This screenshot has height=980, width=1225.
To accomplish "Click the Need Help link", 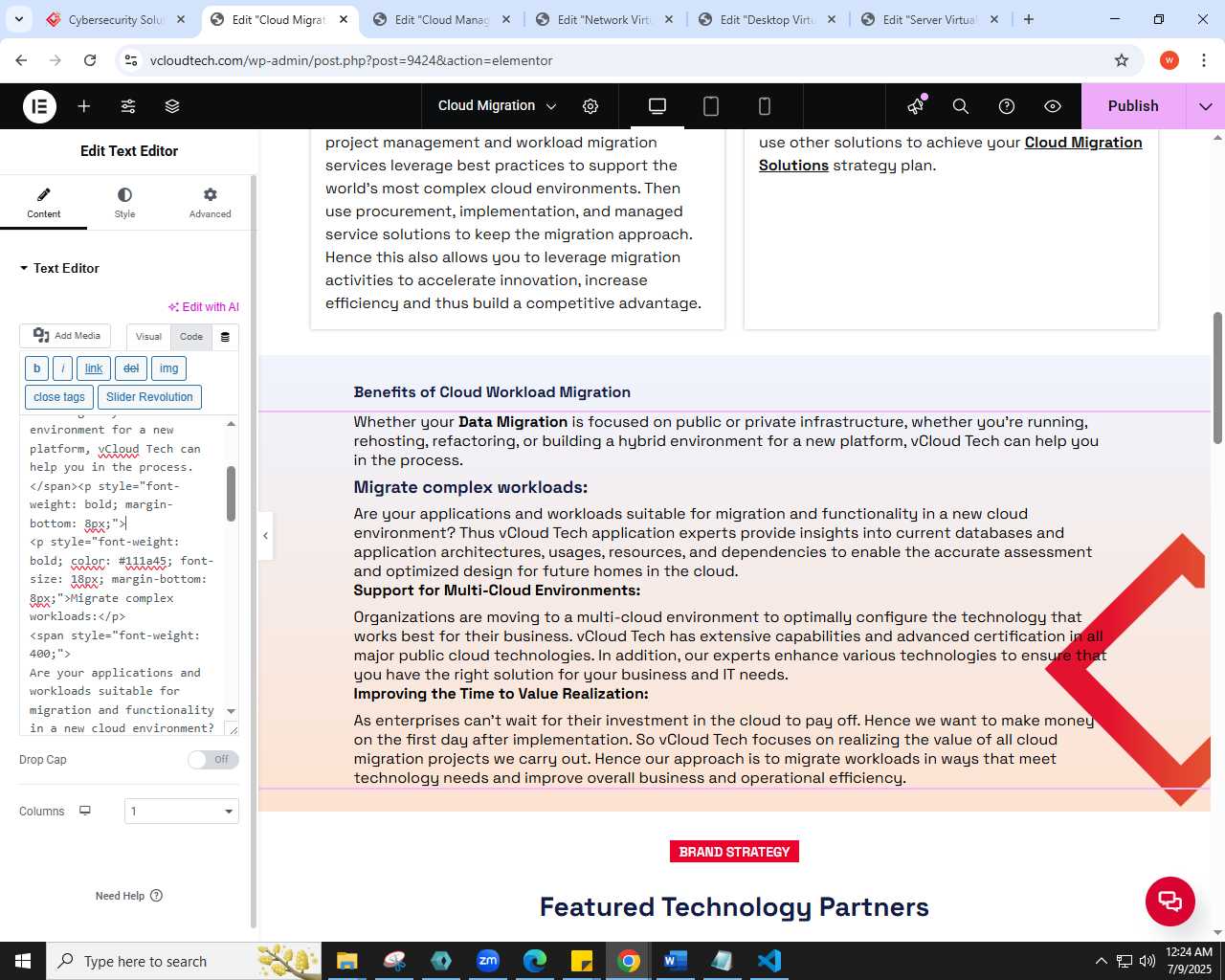I will click(x=129, y=896).
